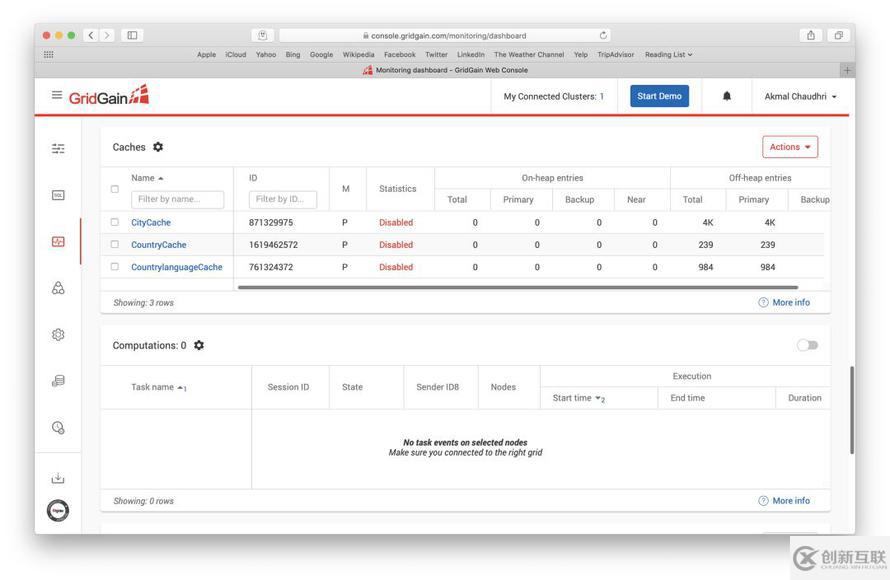Click the Safari address bar

[444, 35]
